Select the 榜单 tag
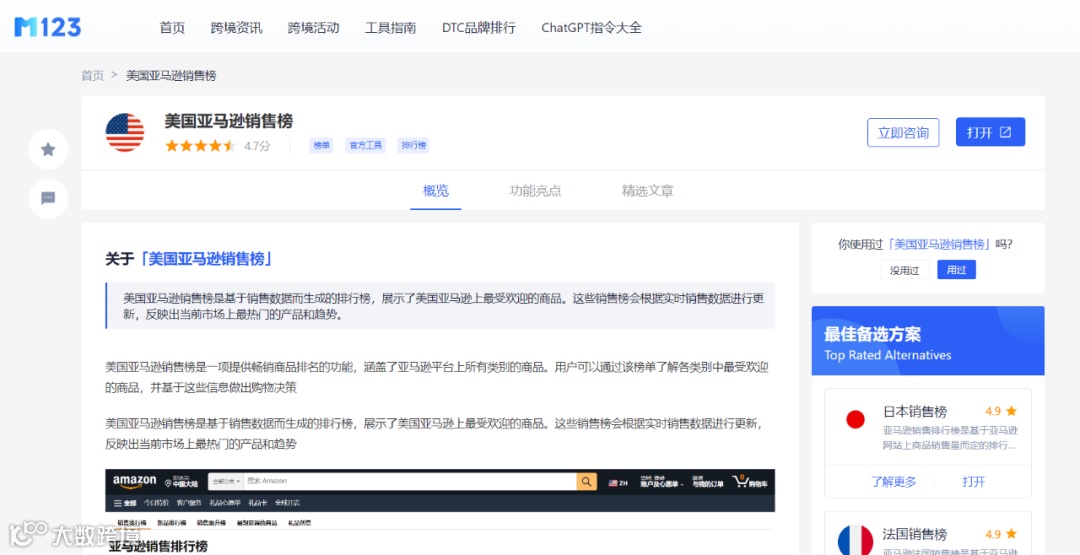 click(x=321, y=145)
